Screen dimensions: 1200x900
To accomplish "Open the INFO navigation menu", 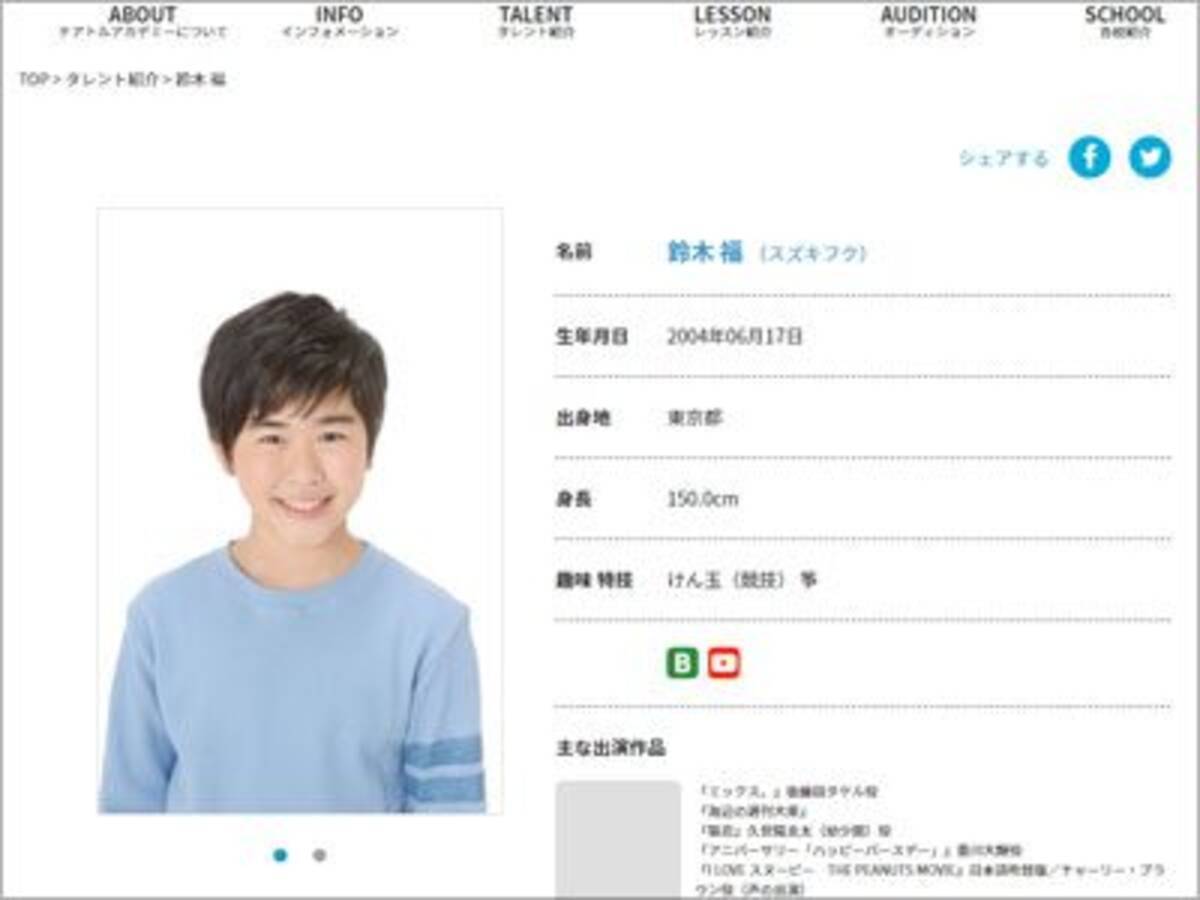I will pos(340,22).
